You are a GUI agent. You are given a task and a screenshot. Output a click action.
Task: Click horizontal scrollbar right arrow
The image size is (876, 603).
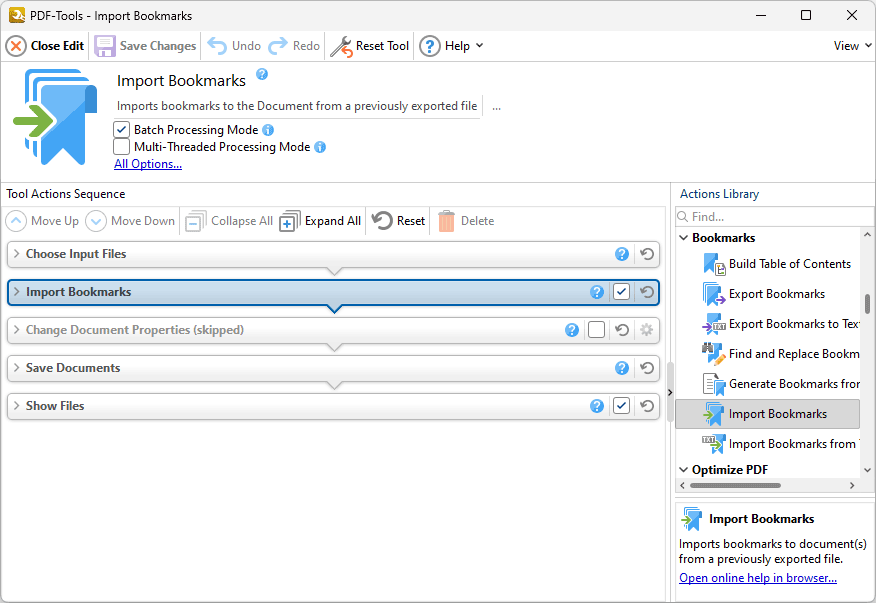coord(852,486)
